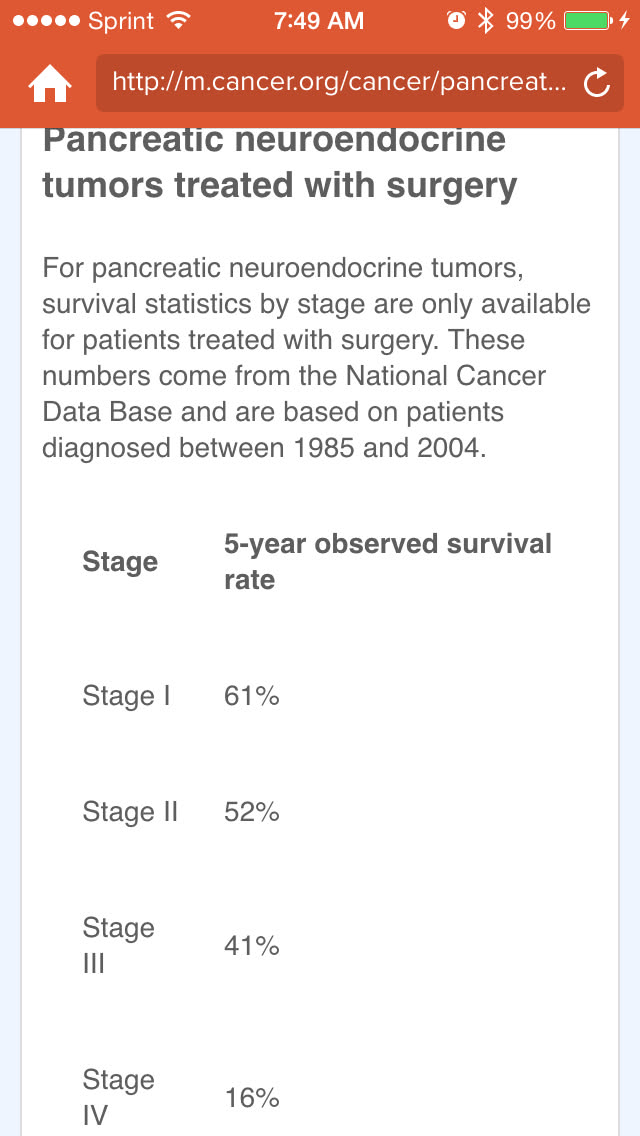Viewport: 640px width, 1136px height.
Task: Tap the Bluetooth status icon
Action: 485,21
